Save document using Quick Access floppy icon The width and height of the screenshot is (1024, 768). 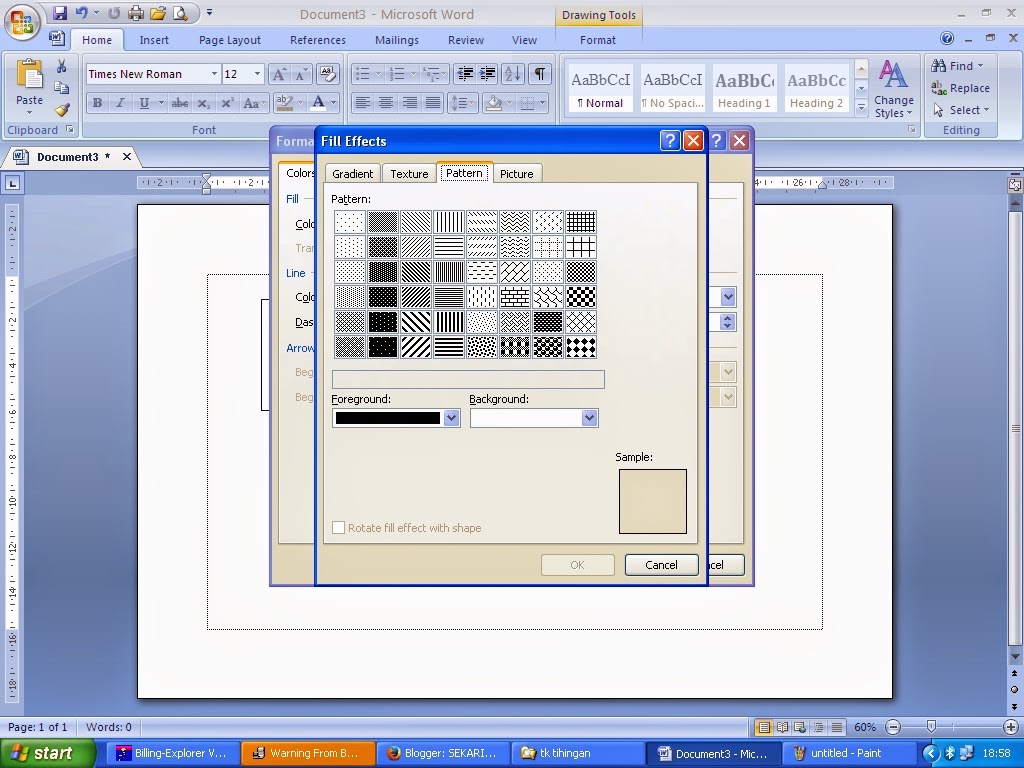pyautogui.click(x=60, y=13)
